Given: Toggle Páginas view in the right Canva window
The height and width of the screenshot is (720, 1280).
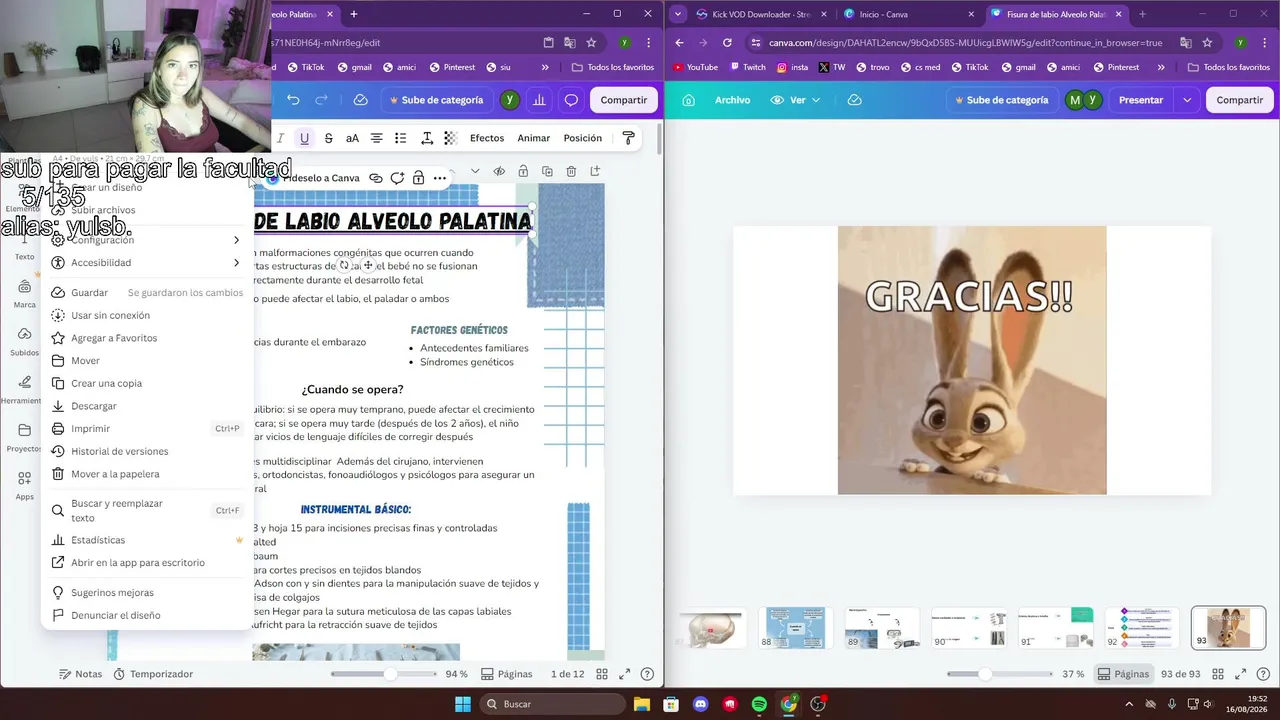Looking at the screenshot, I should (1123, 674).
